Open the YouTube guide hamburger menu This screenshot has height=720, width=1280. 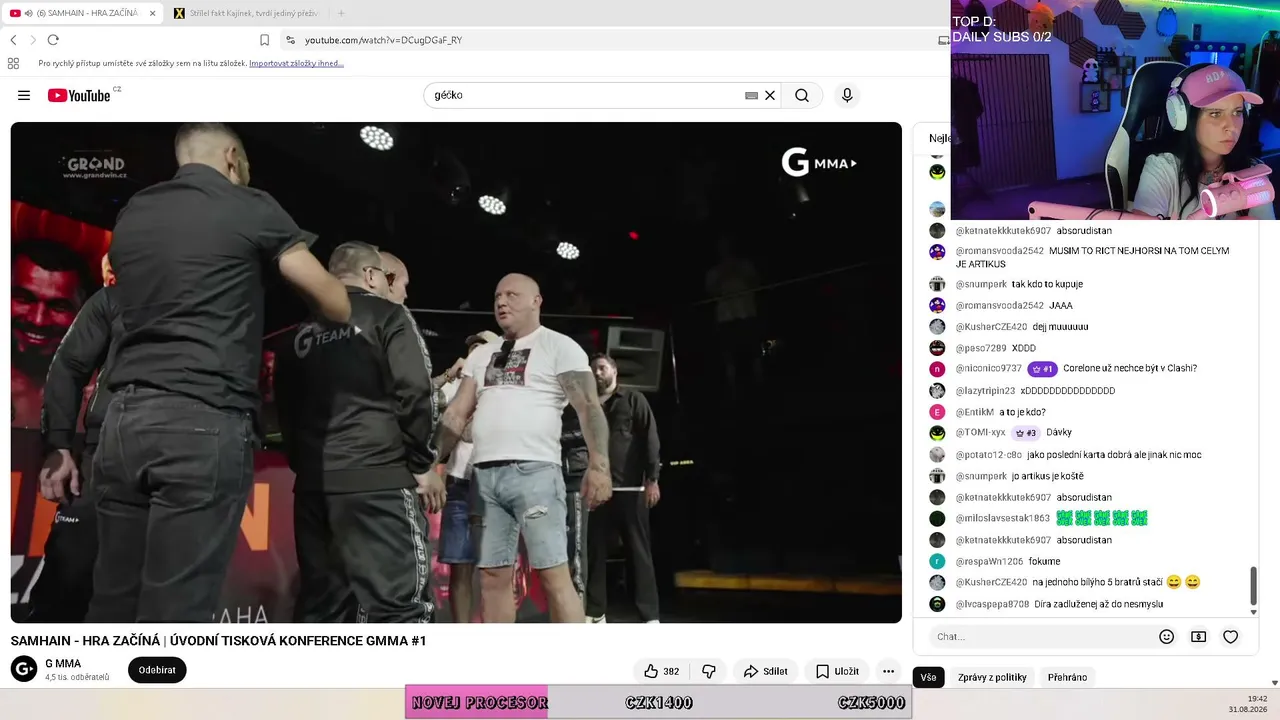24,95
